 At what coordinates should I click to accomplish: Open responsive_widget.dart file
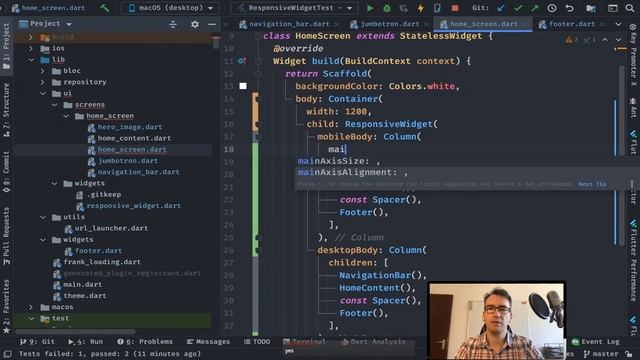pos(133,206)
